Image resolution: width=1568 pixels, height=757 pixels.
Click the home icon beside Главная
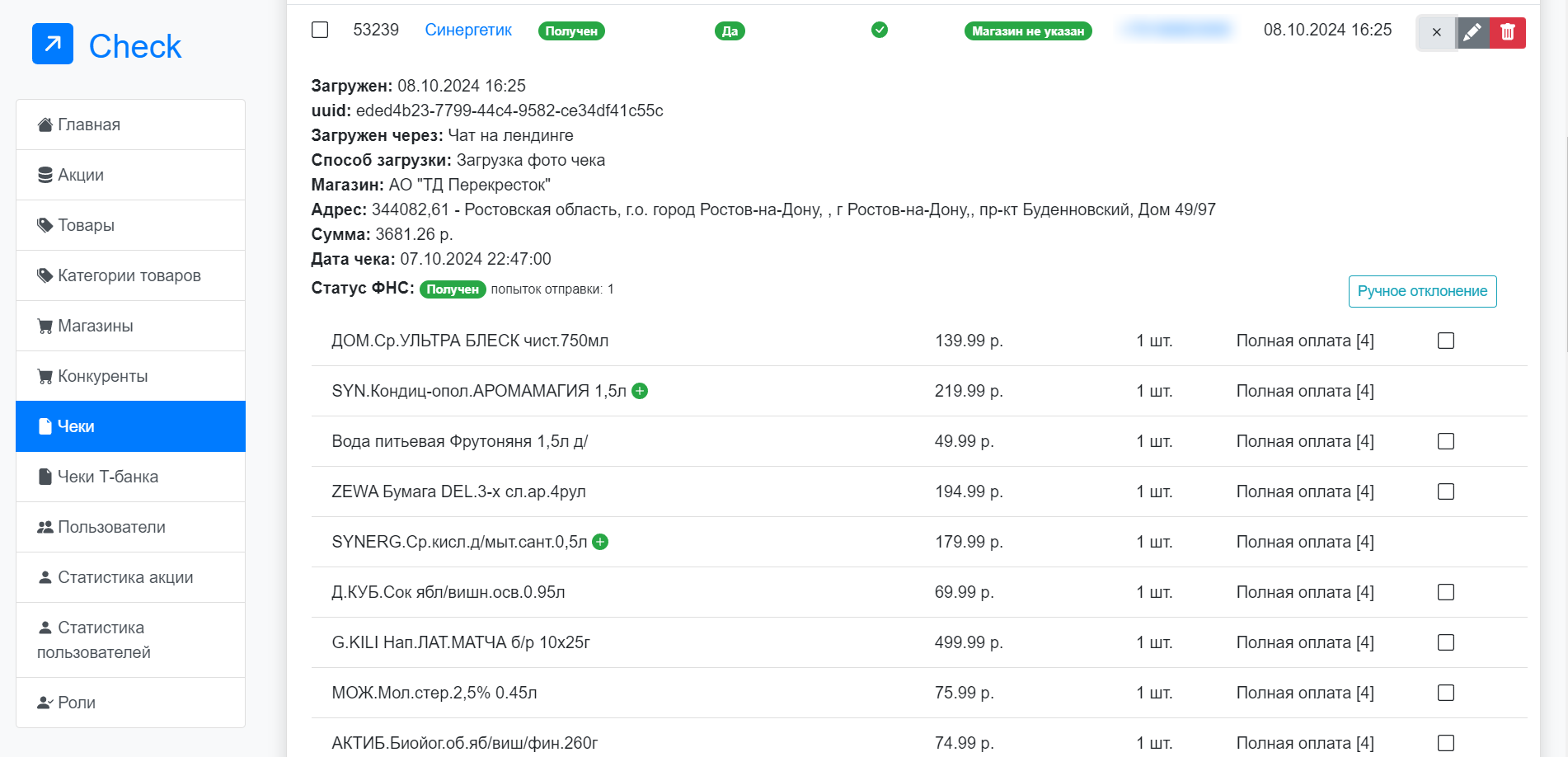point(45,125)
